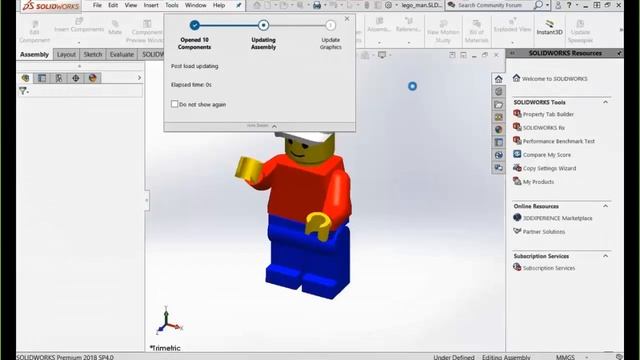Click the Mate toolbar button
This screenshot has width=640, height=360.
click(x=115, y=28)
